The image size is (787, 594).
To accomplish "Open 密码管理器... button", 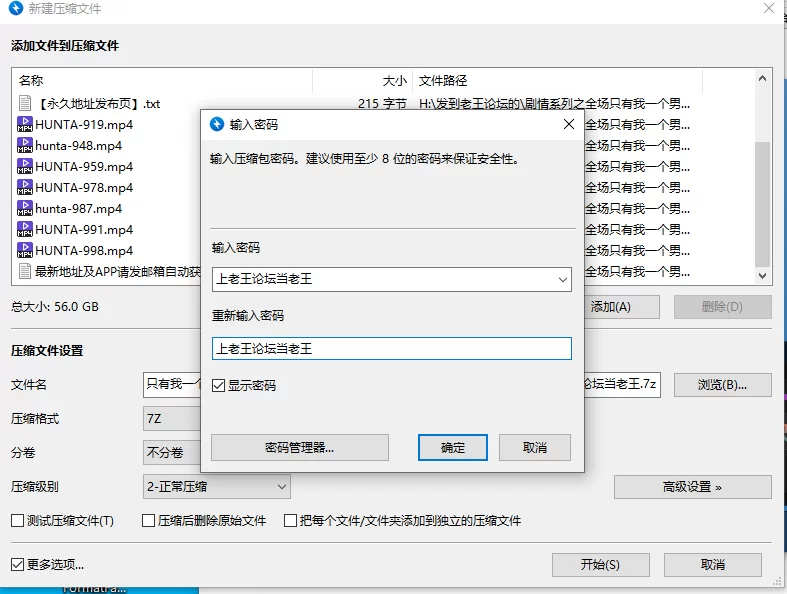I will click(x=300, y=447).
